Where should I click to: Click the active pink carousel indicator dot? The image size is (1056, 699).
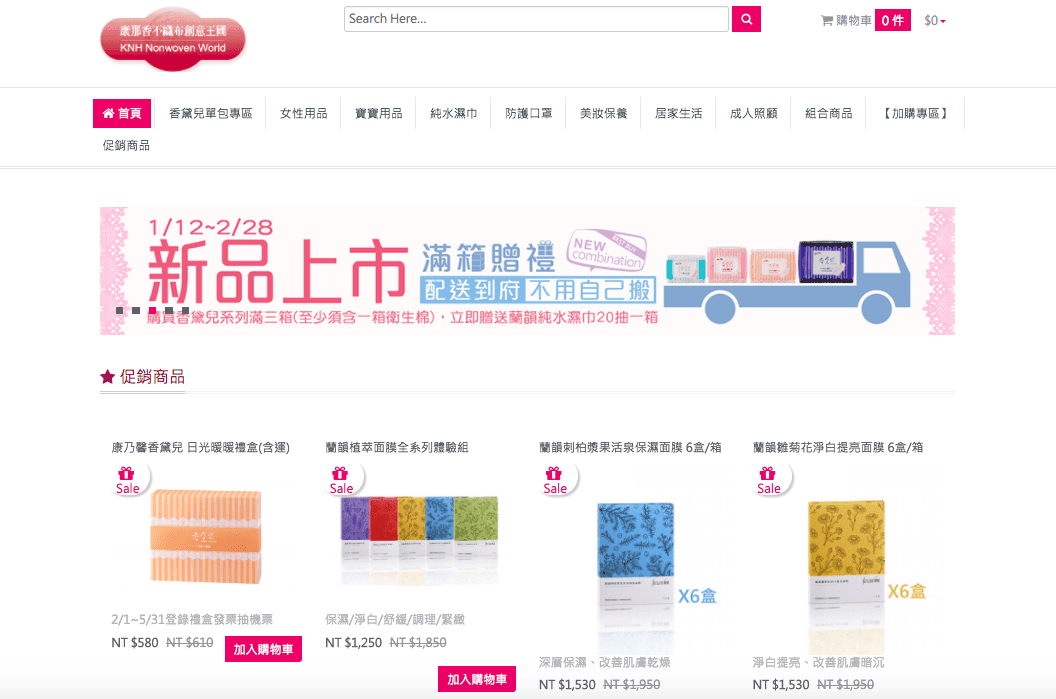pyautogui.click(x=153, y=310)
